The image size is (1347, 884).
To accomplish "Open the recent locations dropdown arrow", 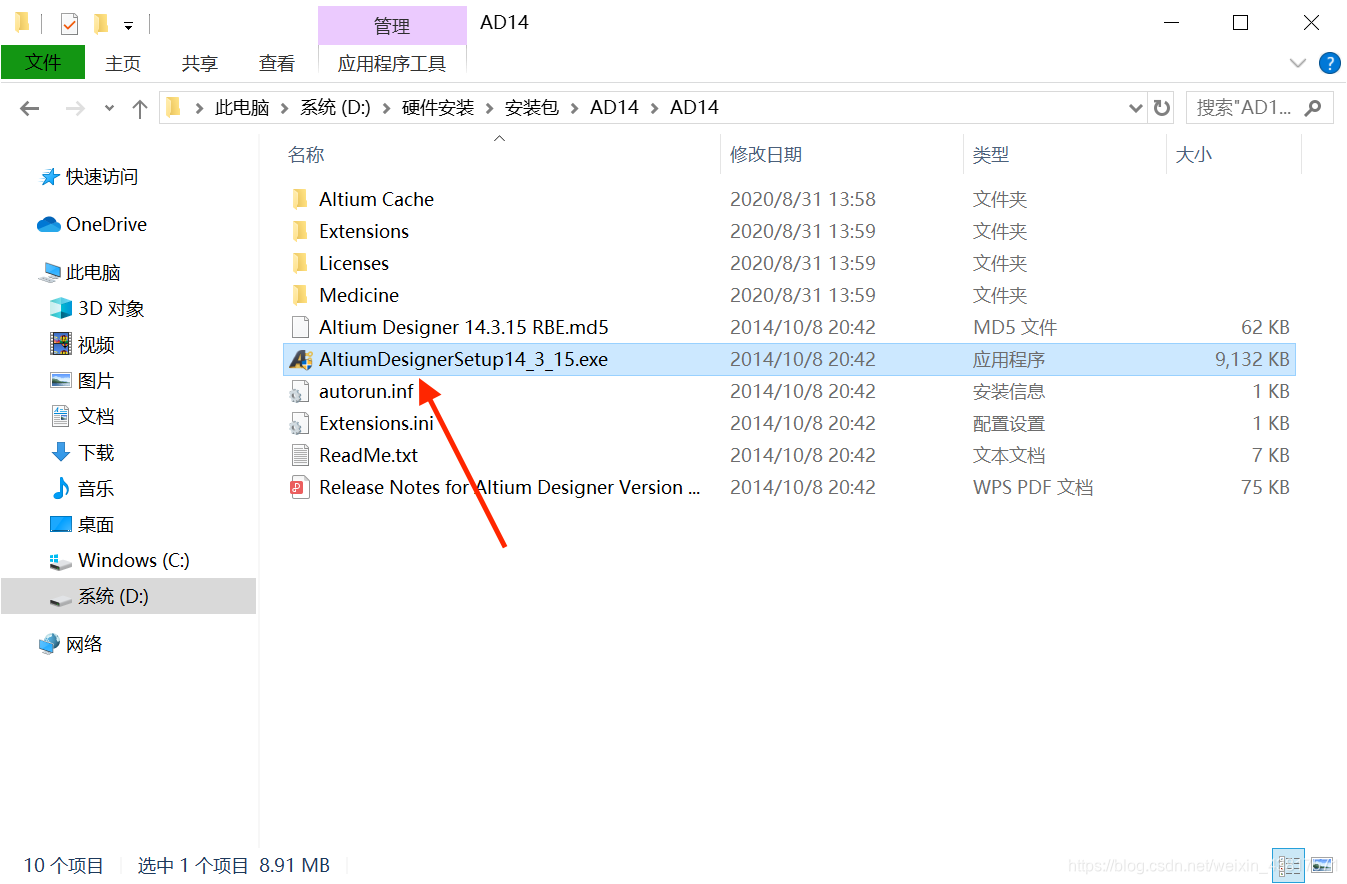I will coord(110,108).
